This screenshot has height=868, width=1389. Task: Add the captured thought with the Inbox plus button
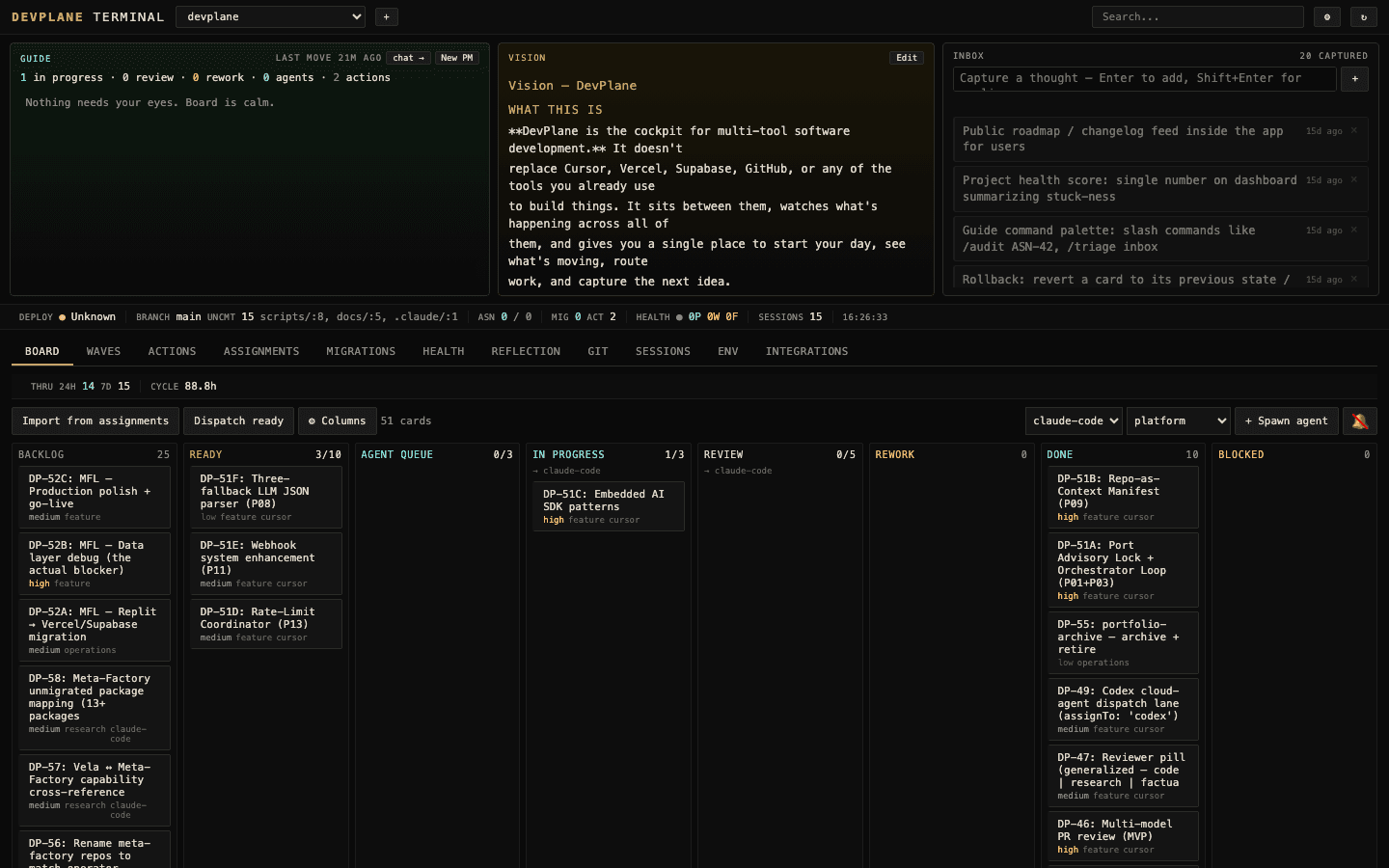pos(1354,79)
